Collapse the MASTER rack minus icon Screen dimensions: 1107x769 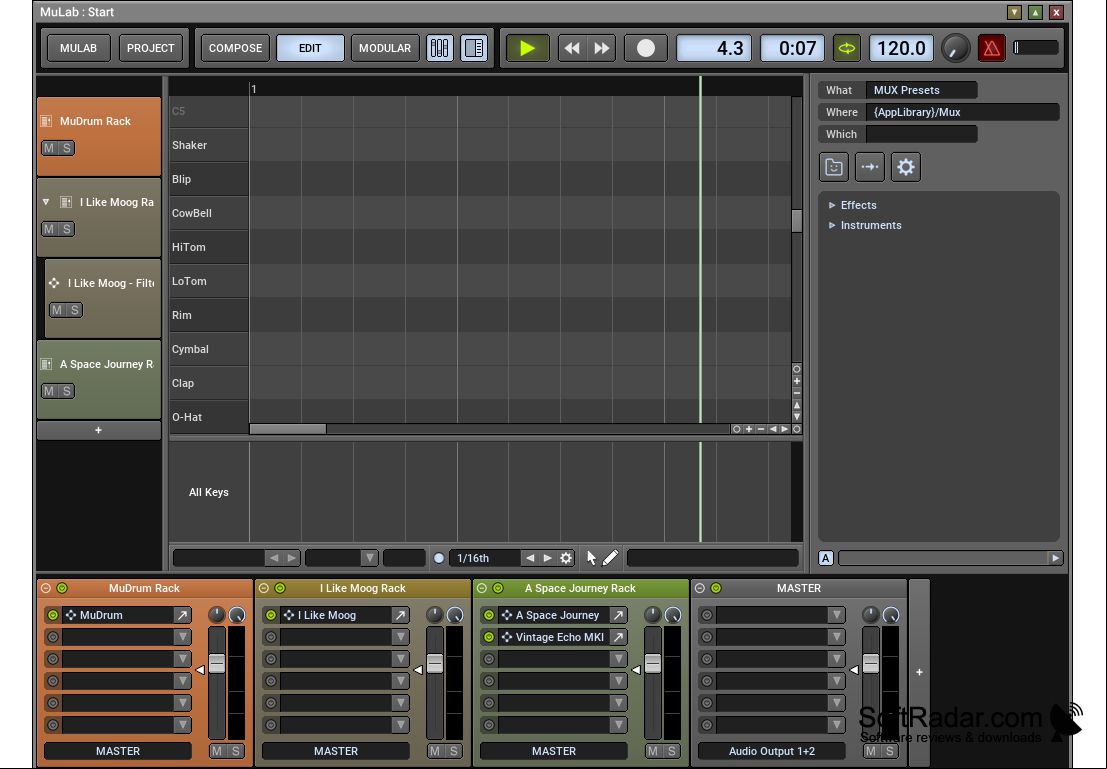click(700, 588)
